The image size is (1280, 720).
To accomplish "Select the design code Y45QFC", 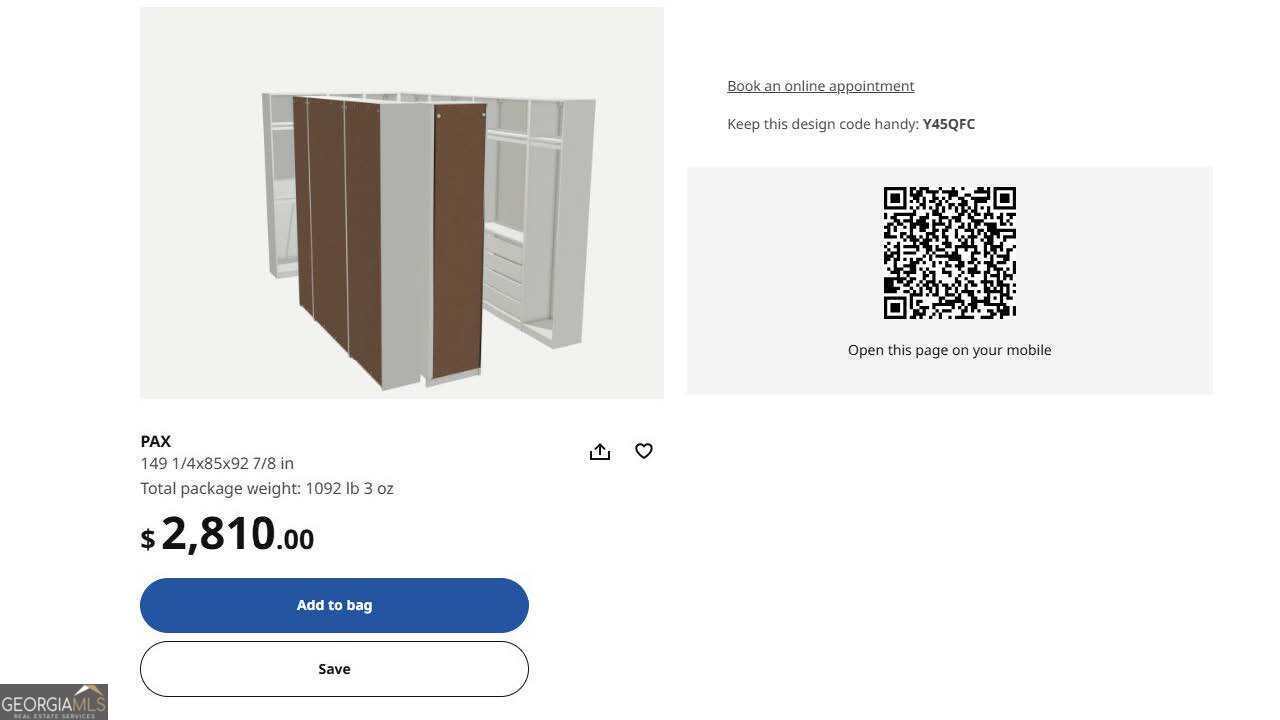I will [x=948, y=124].
